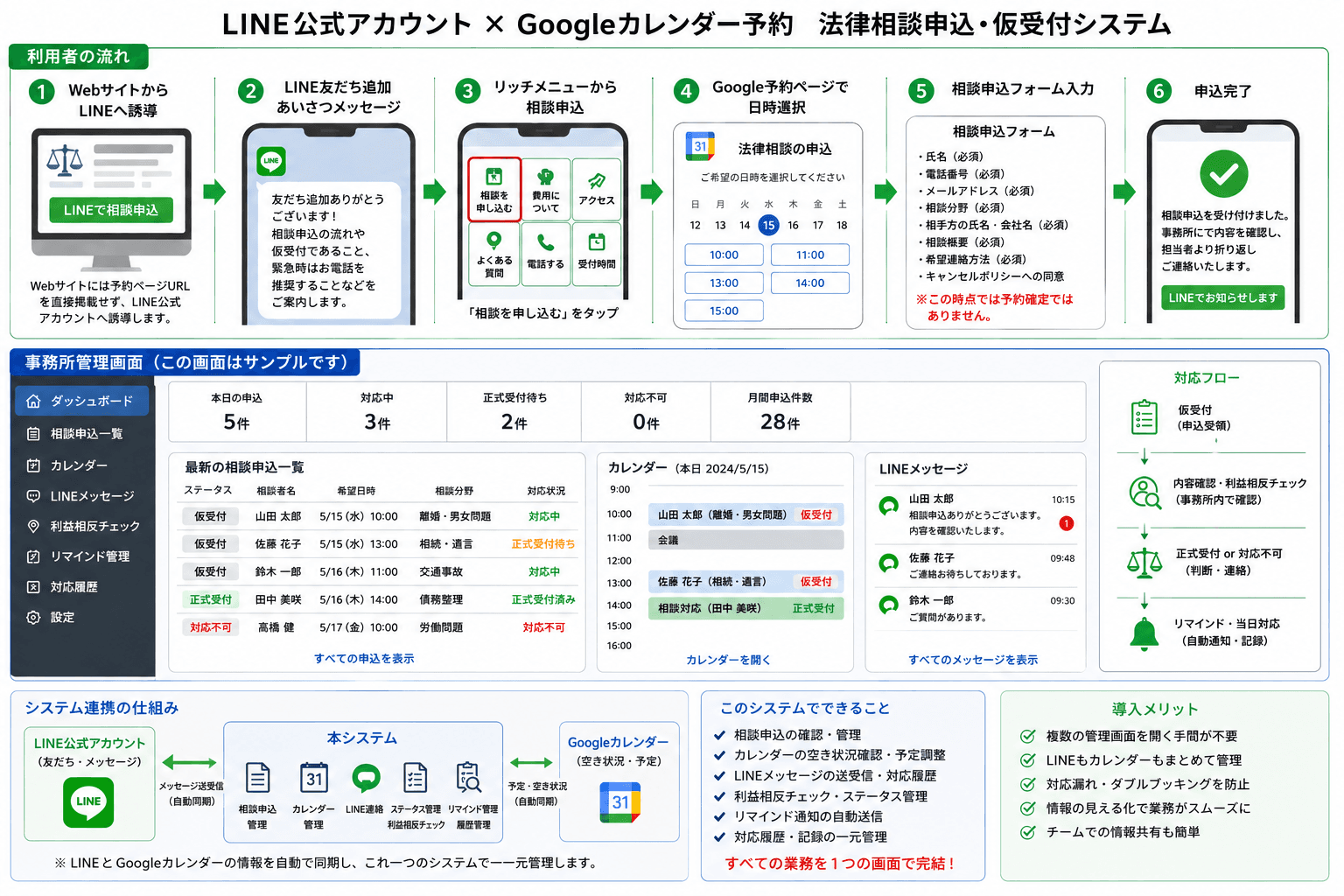The height and width of the screenshot is (896, 1344).
Task: Choose the 13:00 time slot
Action: click(x=724, y=283)
